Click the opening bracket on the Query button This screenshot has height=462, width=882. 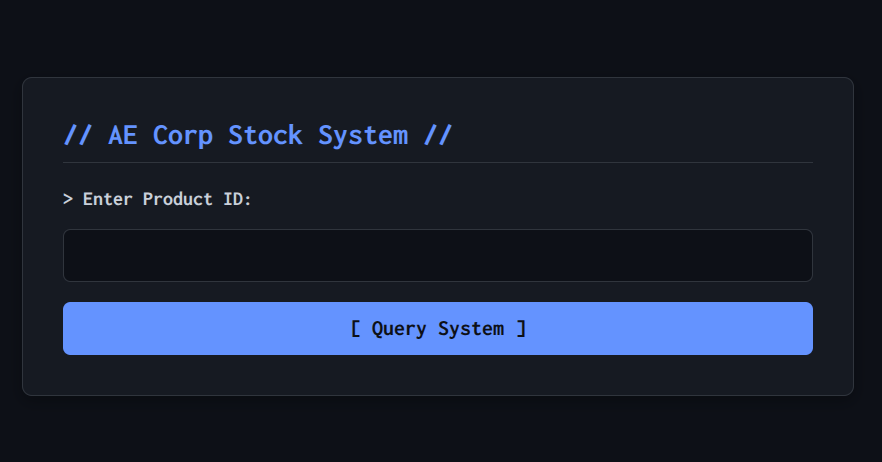tap(356, 328)
